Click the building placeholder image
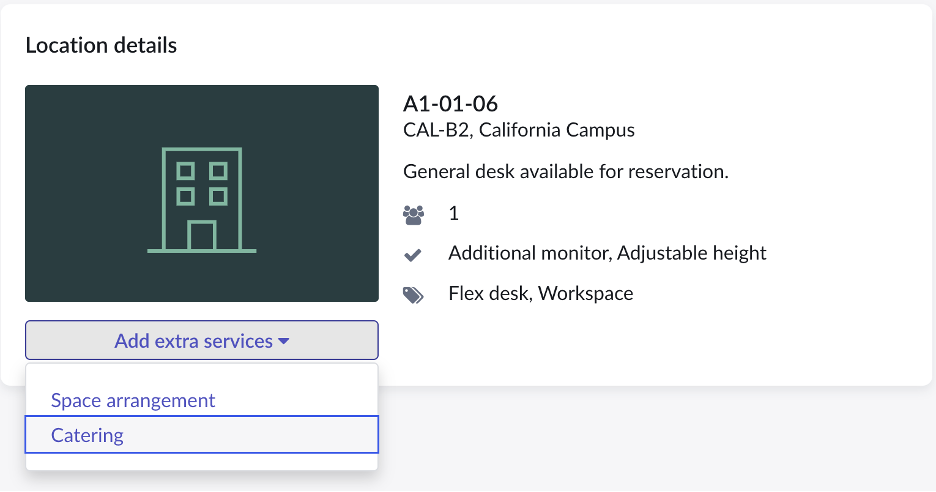Viewport: 936px width, 492px height. [202, 193]
